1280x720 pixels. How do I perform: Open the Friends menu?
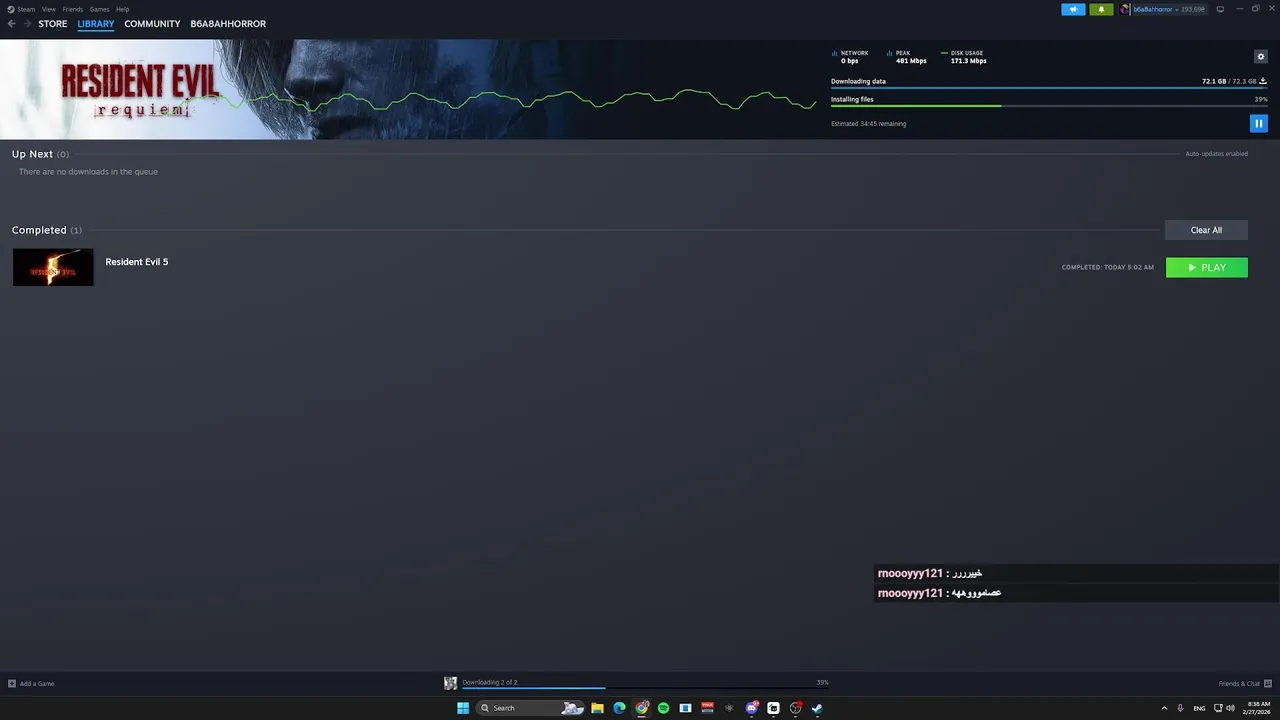click(72, 9)
